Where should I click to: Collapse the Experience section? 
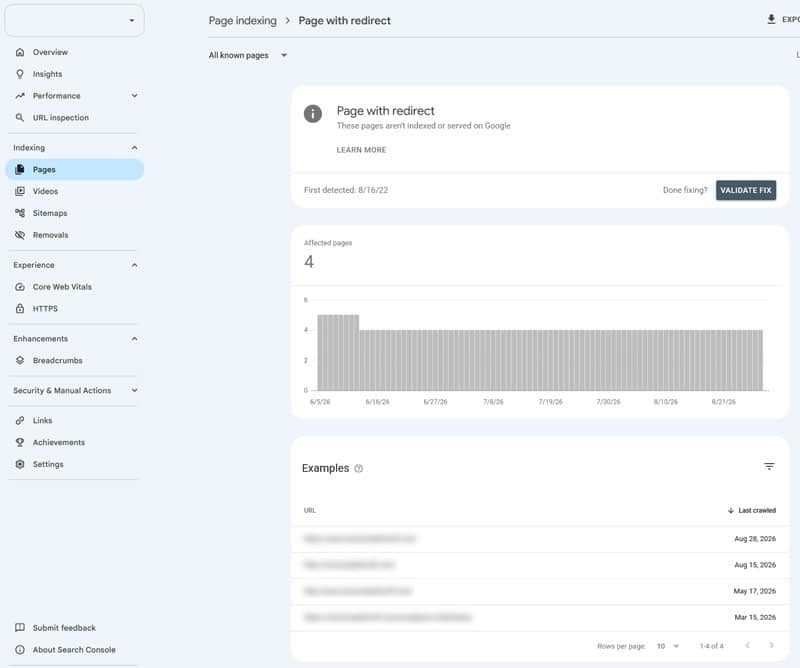(135, 265)
